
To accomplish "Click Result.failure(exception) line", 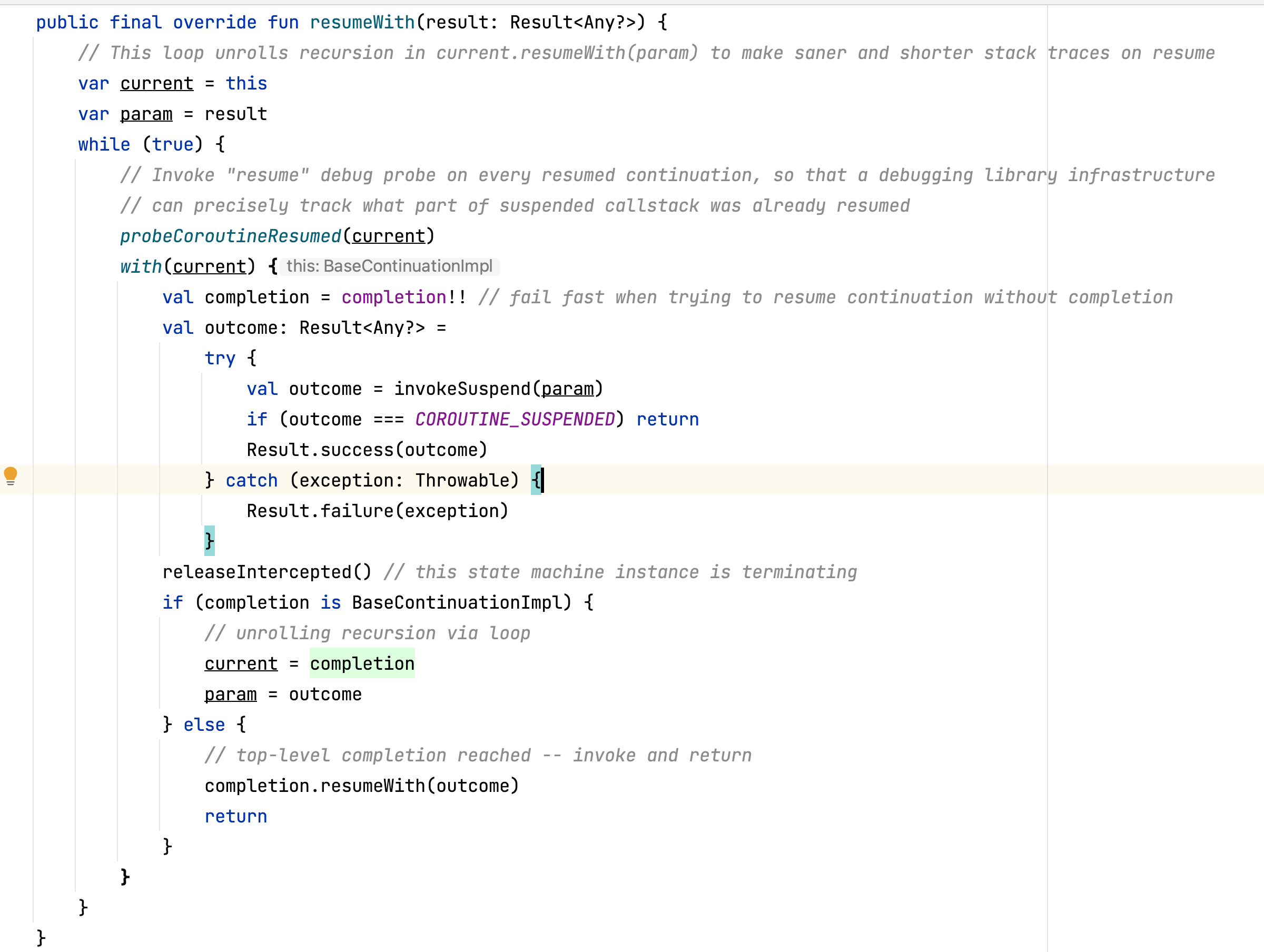I will (x=377, y=511).
